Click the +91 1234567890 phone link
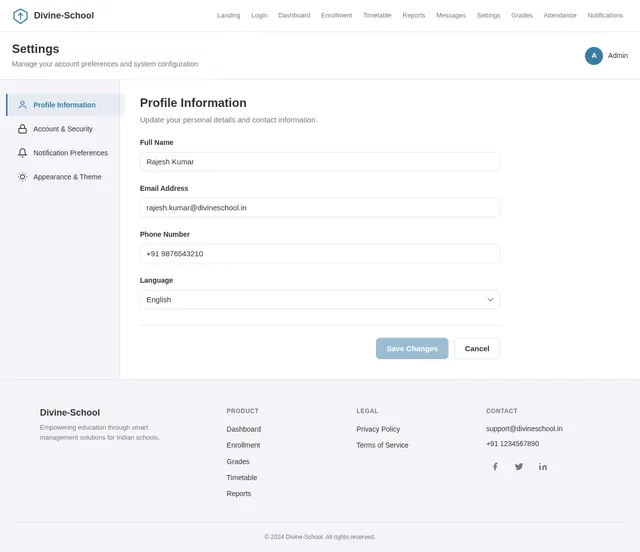This screenshot has width=640, height=552. coord(512,444)
